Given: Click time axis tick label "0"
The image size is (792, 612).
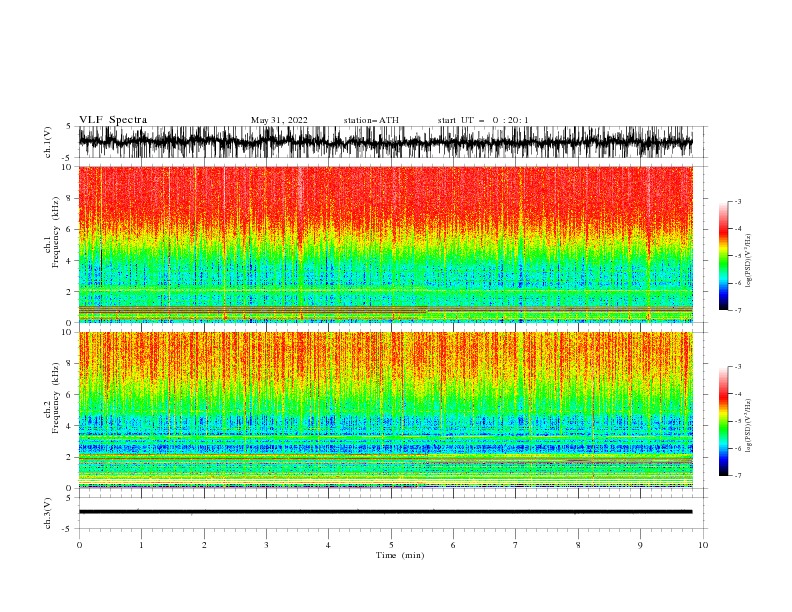Looking at the screenshot, I should 79,545.
